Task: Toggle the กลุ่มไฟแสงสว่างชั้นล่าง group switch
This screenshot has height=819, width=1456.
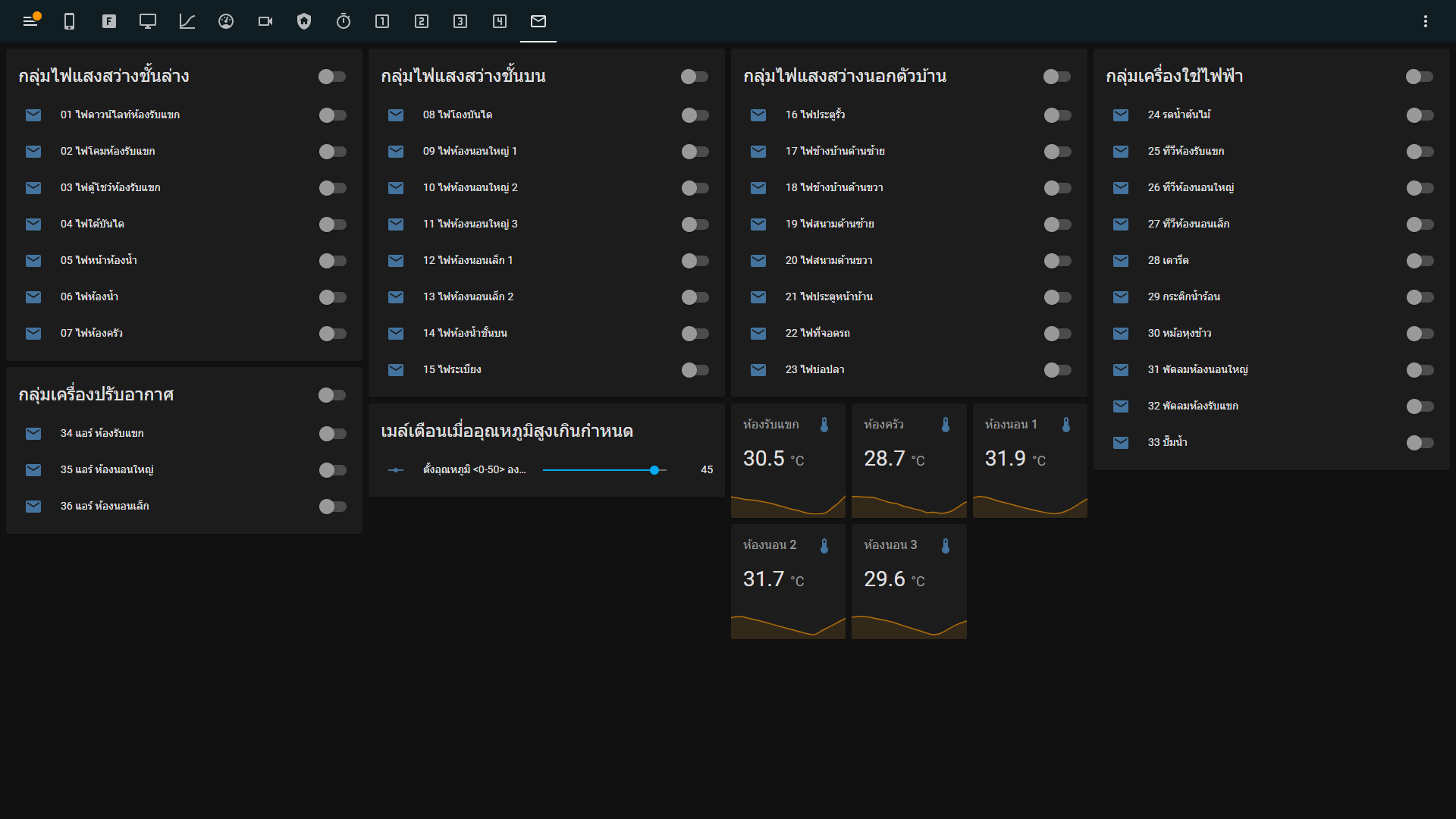Action: pyautogui.click(x=332, y=77)
